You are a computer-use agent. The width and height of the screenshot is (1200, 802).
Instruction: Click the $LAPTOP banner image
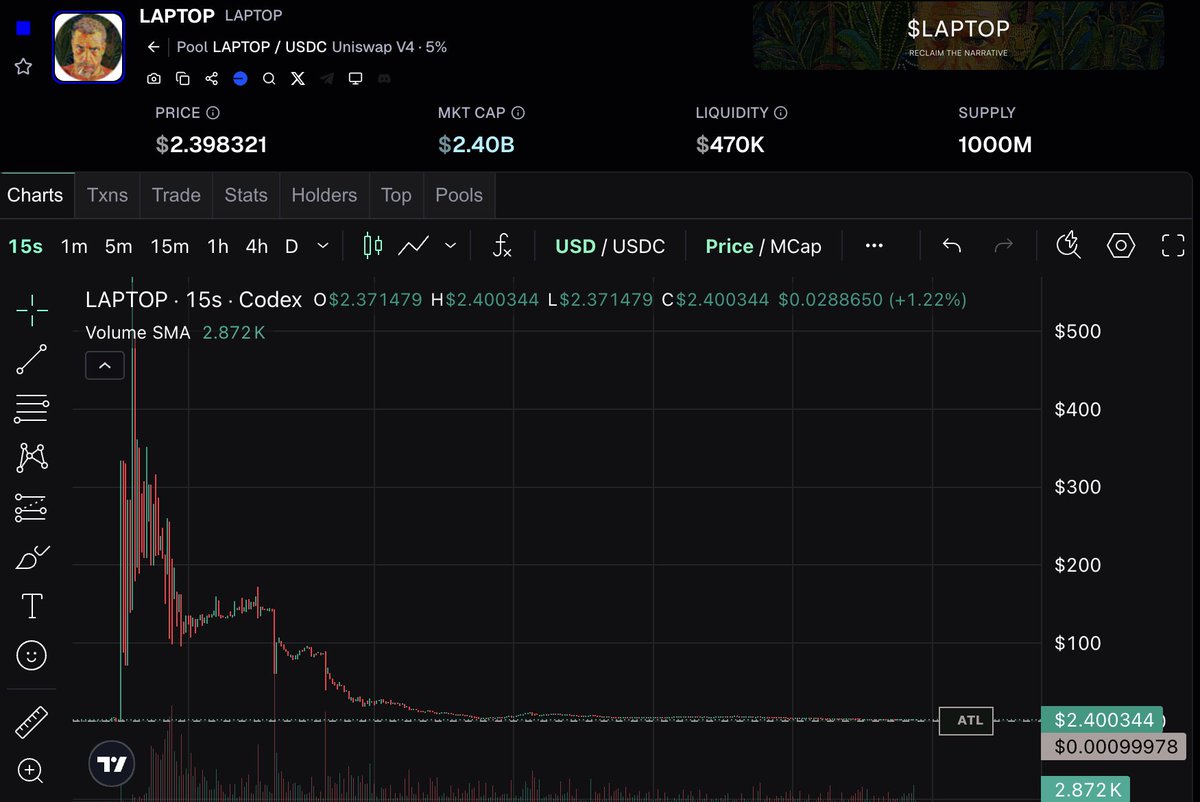959,35
